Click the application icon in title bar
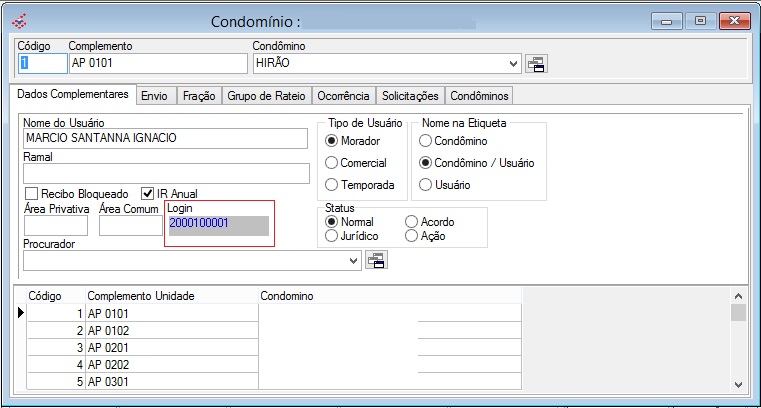This screenshot has height=408, width=761. pos(17,20)
